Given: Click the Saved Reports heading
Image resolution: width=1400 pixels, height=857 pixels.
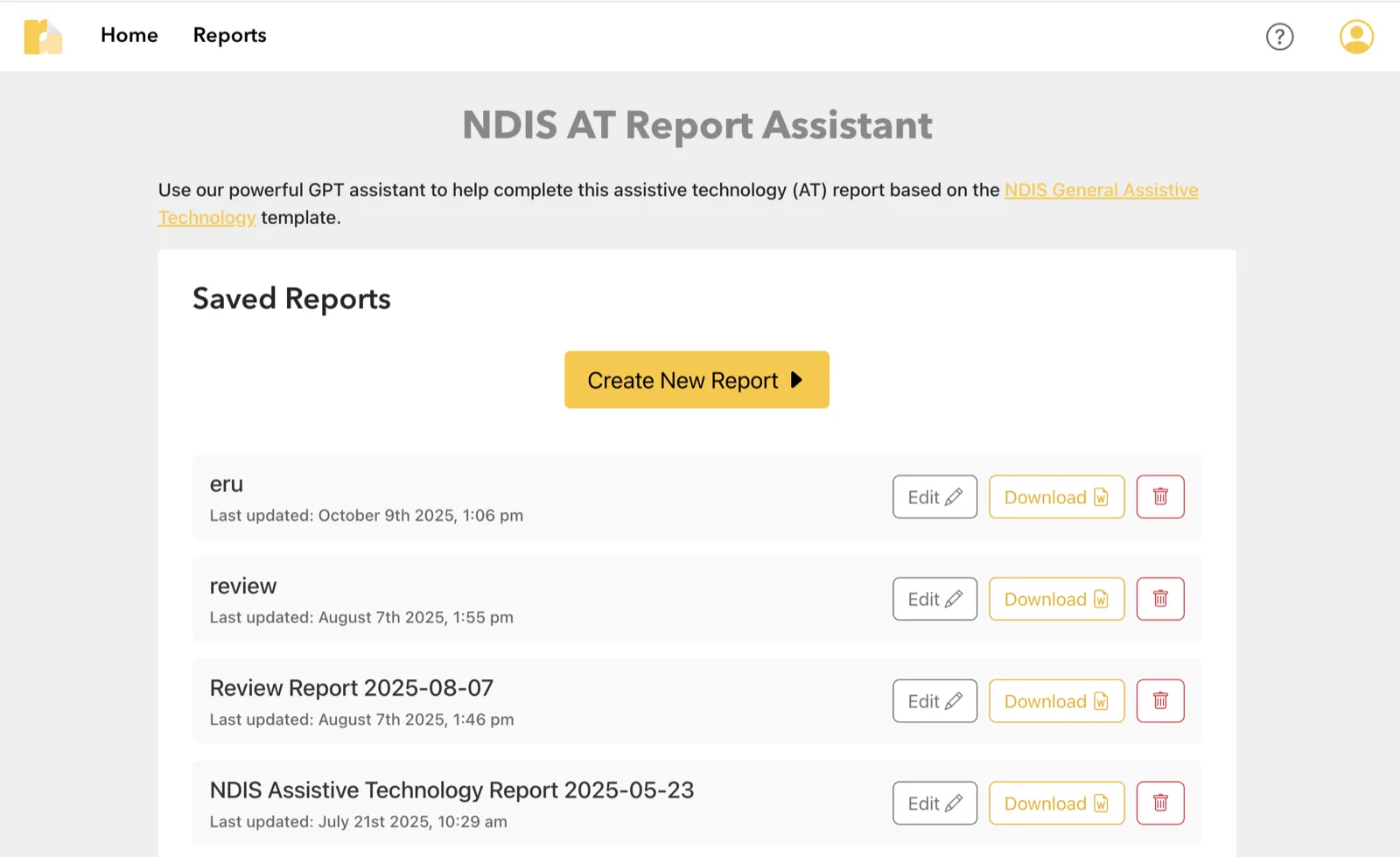Looking at the screenshot, I should click(x=291, y=299).
